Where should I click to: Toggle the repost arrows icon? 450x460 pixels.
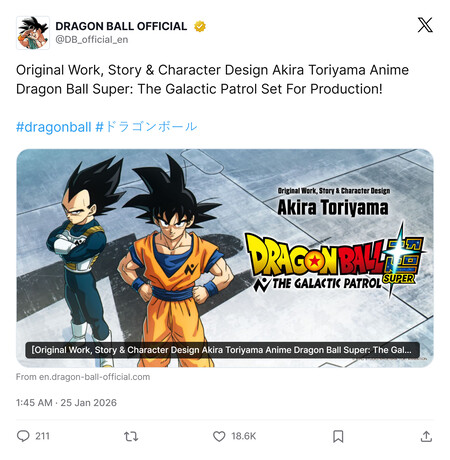(131, 436)
